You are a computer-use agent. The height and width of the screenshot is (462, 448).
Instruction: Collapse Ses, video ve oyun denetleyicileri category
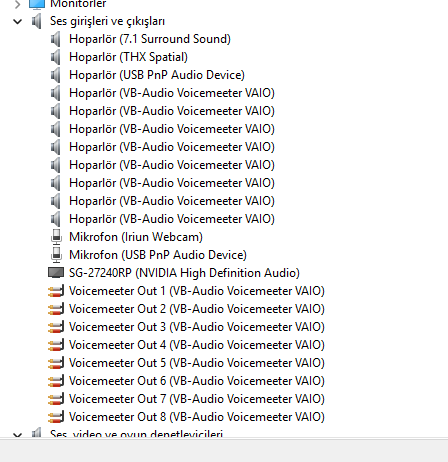pos(17,435)
